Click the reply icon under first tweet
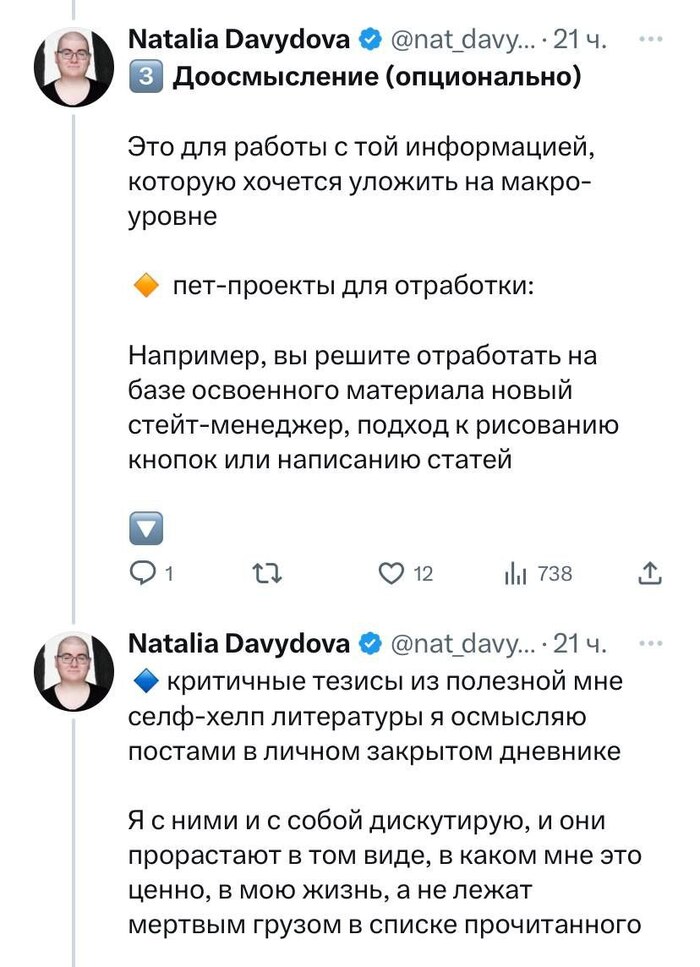700x967 pixels. click(x=145, y=573)
